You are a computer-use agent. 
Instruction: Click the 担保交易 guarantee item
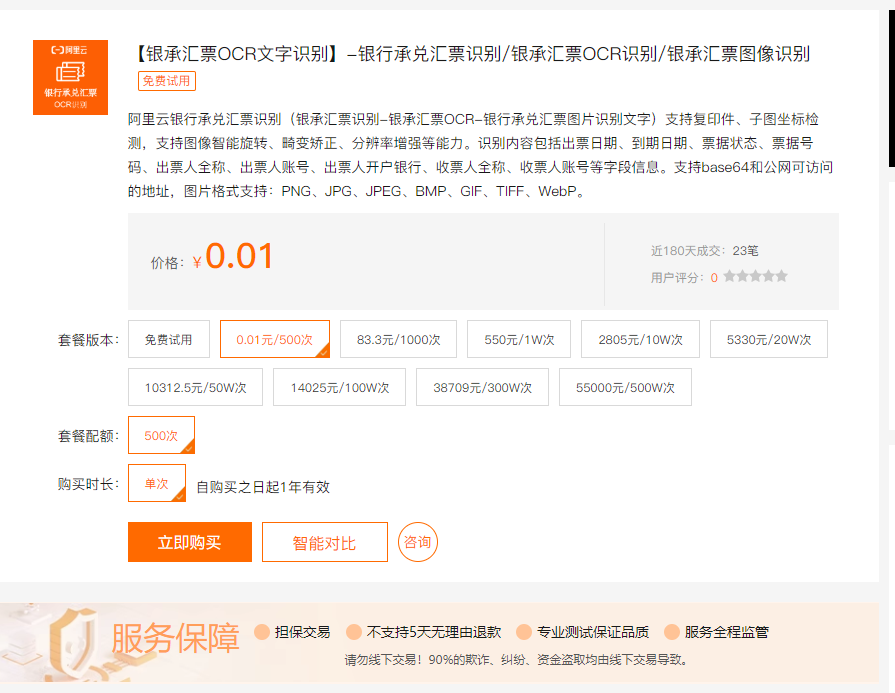(293, 631)
